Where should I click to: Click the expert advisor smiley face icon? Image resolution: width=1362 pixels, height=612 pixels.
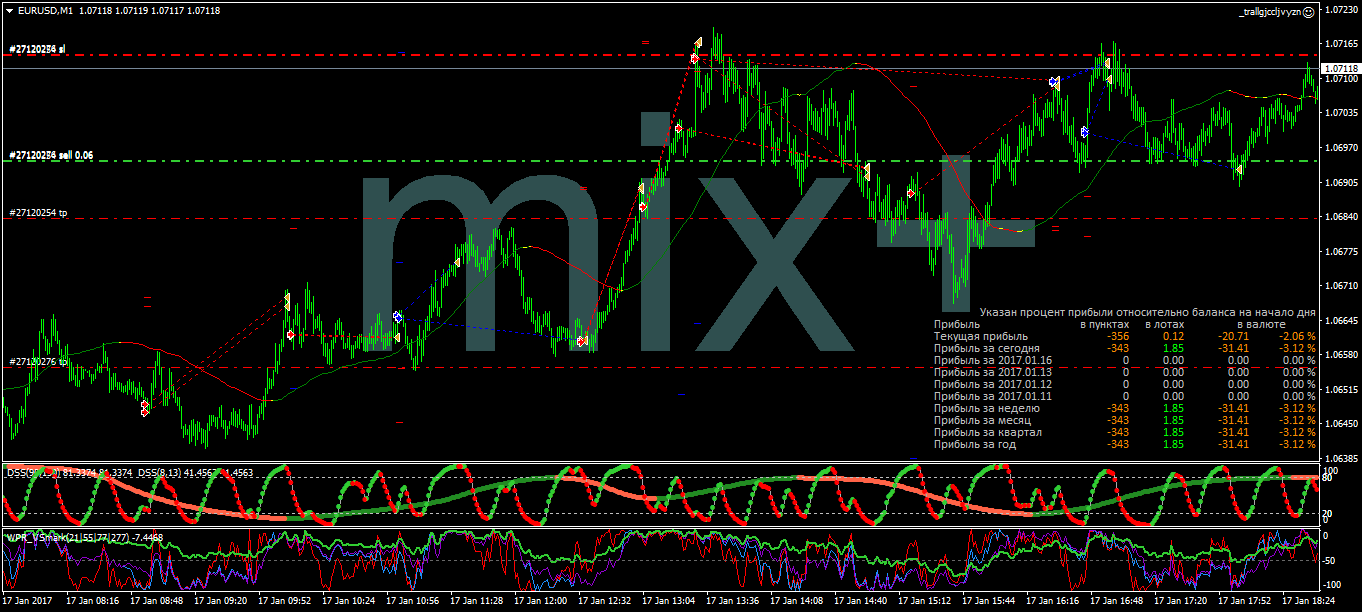coord(1306,12)
